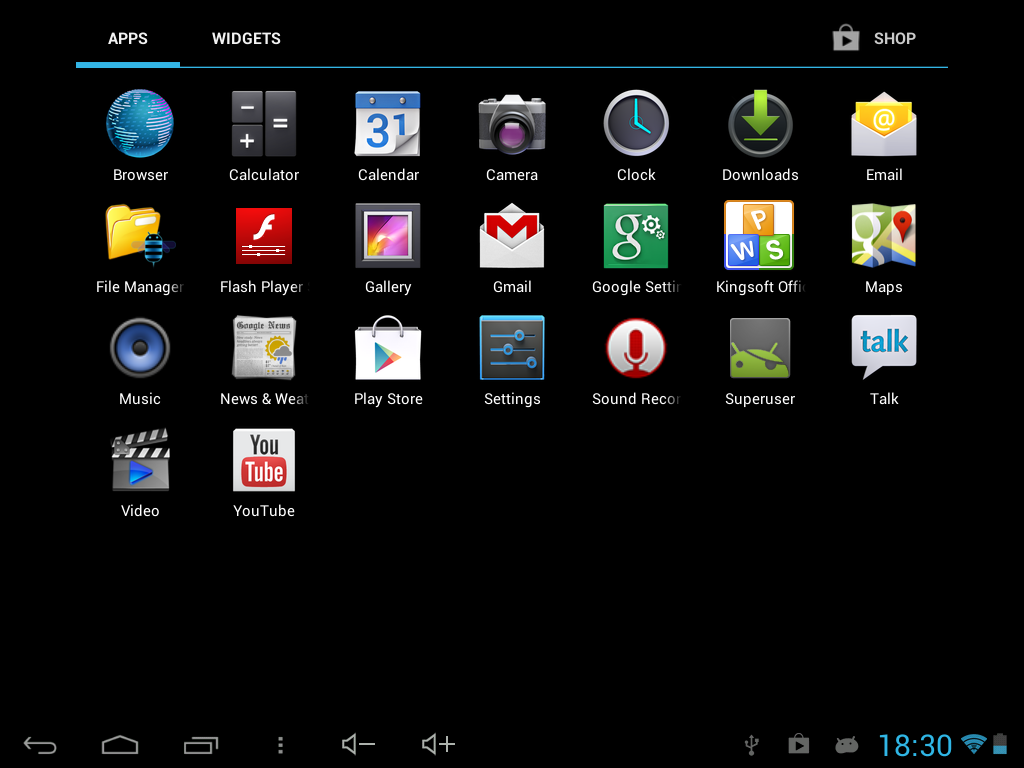The image size is (1024, 768).
Task: Start the Camera app
Action: 512,136
